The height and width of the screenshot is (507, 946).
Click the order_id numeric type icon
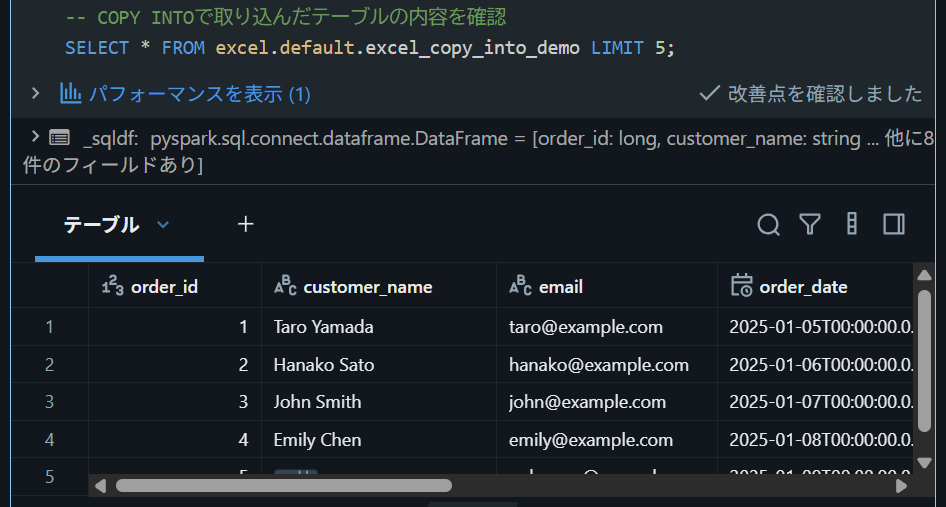point(113,287)
